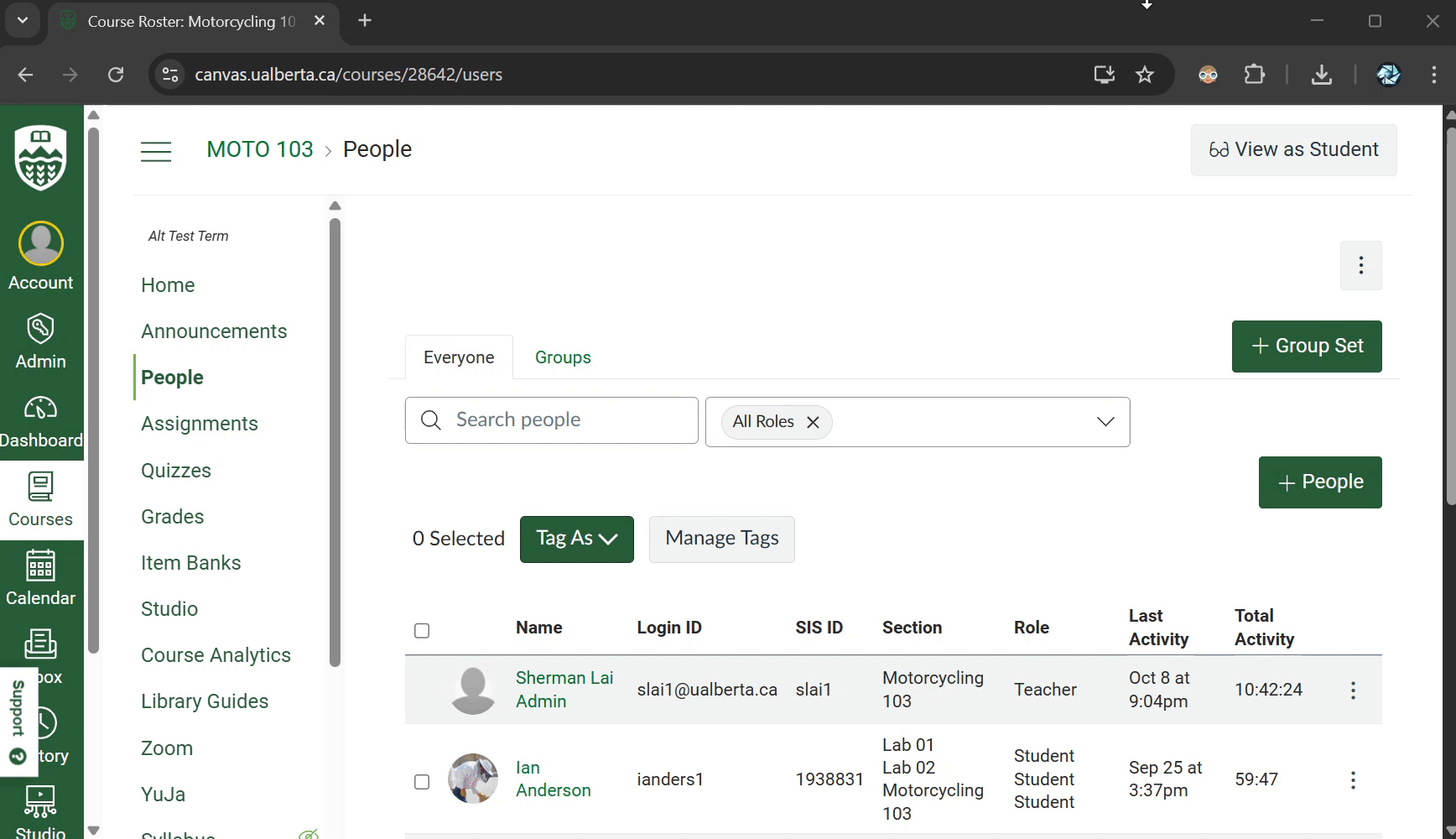Click the Courses book icon
Image resolution: width=1456 pixels, height=839 pixels.
(x=40, y=487)
